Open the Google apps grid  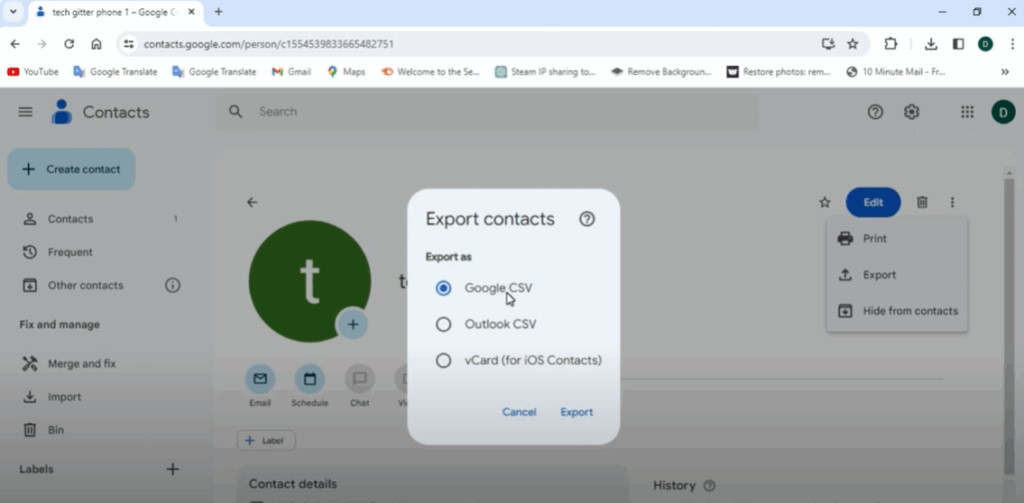[x=967, y=112]
